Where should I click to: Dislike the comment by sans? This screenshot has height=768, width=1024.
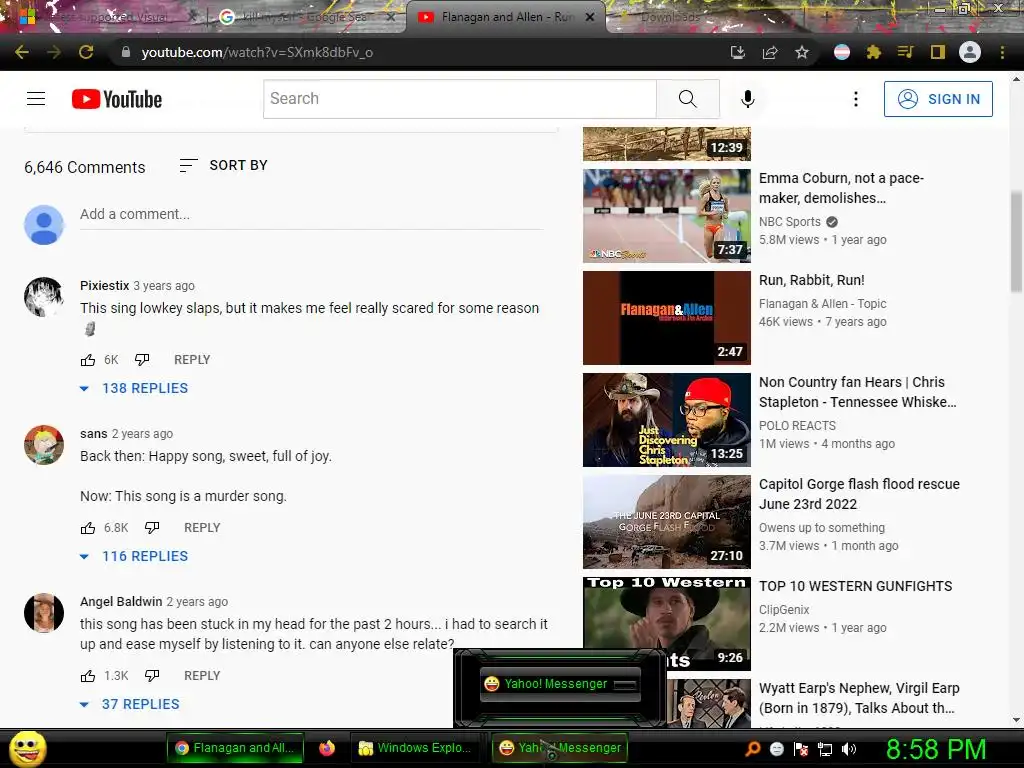[152, 528]
